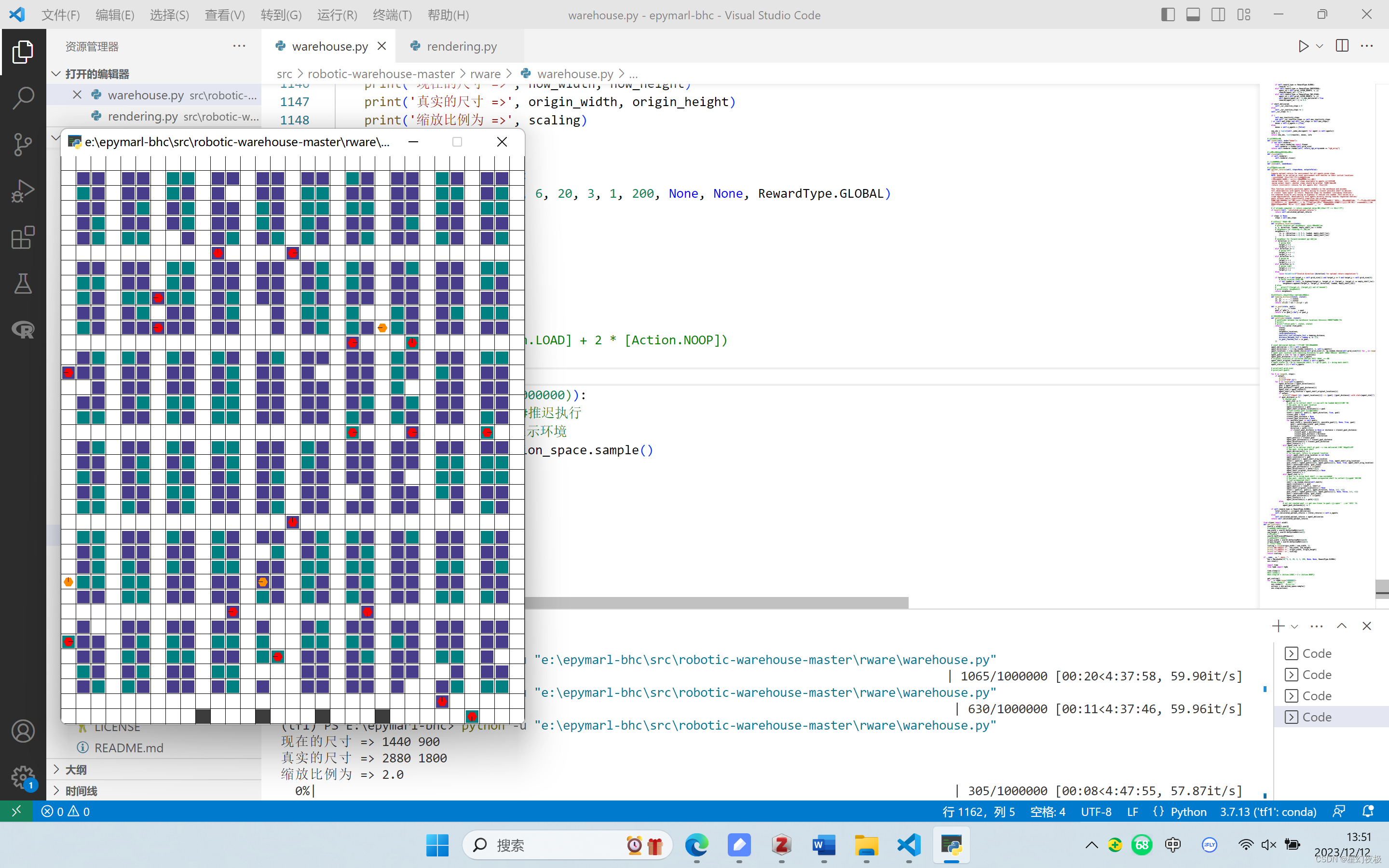Open the 编辑(E) menu
This screenshot has width=1389, height=868.
click(115, 15)
